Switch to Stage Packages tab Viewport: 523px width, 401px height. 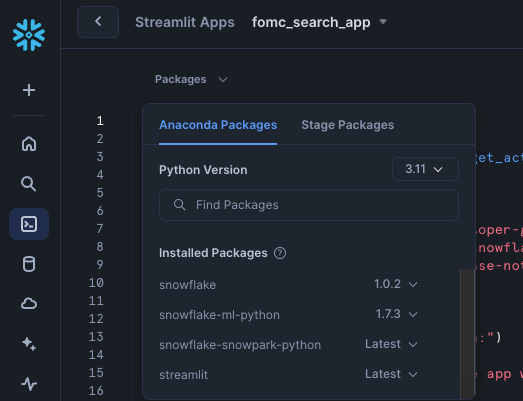click(x=348, y=125)
